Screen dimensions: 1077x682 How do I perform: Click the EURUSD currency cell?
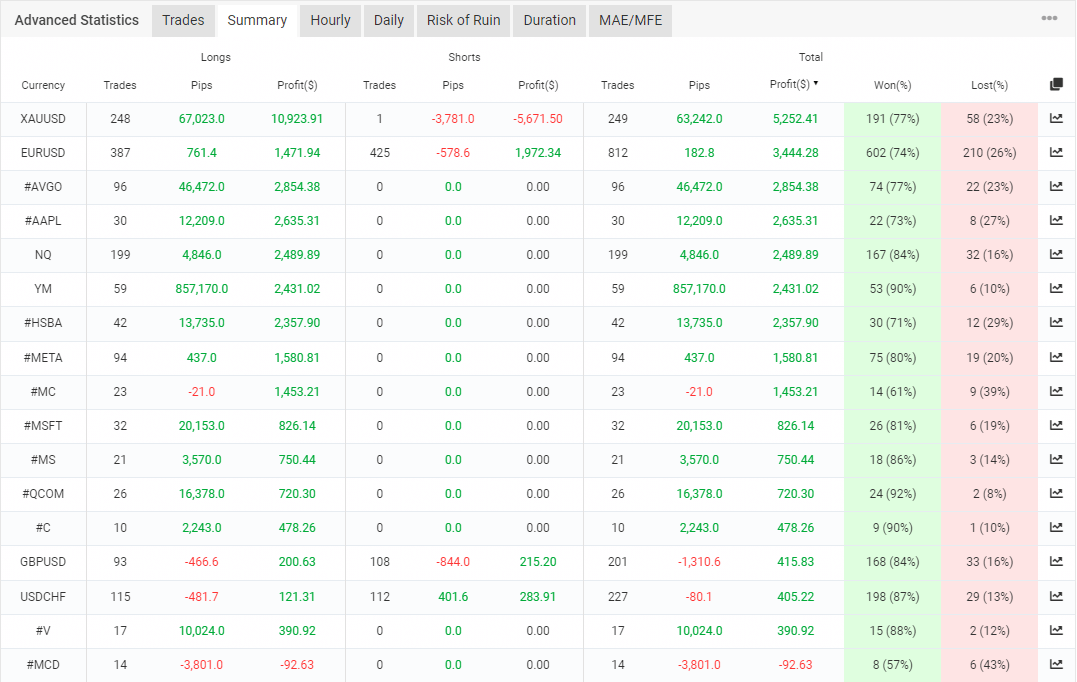(43, 153)
